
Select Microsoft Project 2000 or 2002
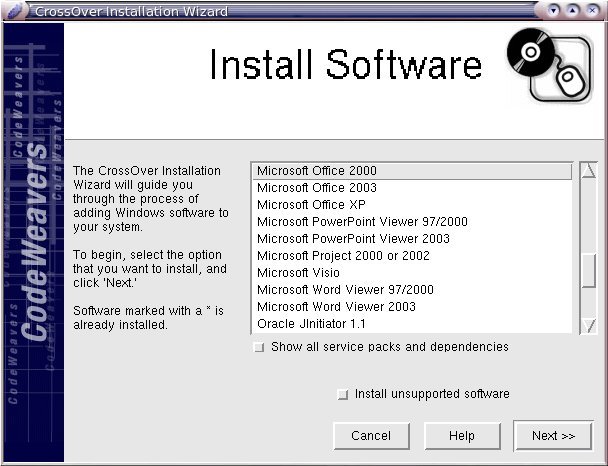point(412,256)
